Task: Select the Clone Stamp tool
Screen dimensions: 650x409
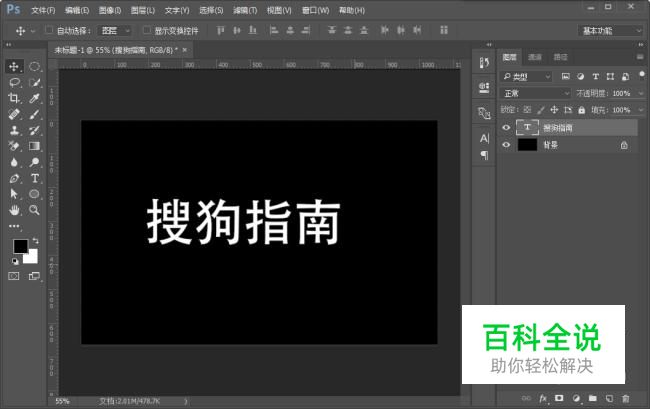Action: [x=14, y=130]
